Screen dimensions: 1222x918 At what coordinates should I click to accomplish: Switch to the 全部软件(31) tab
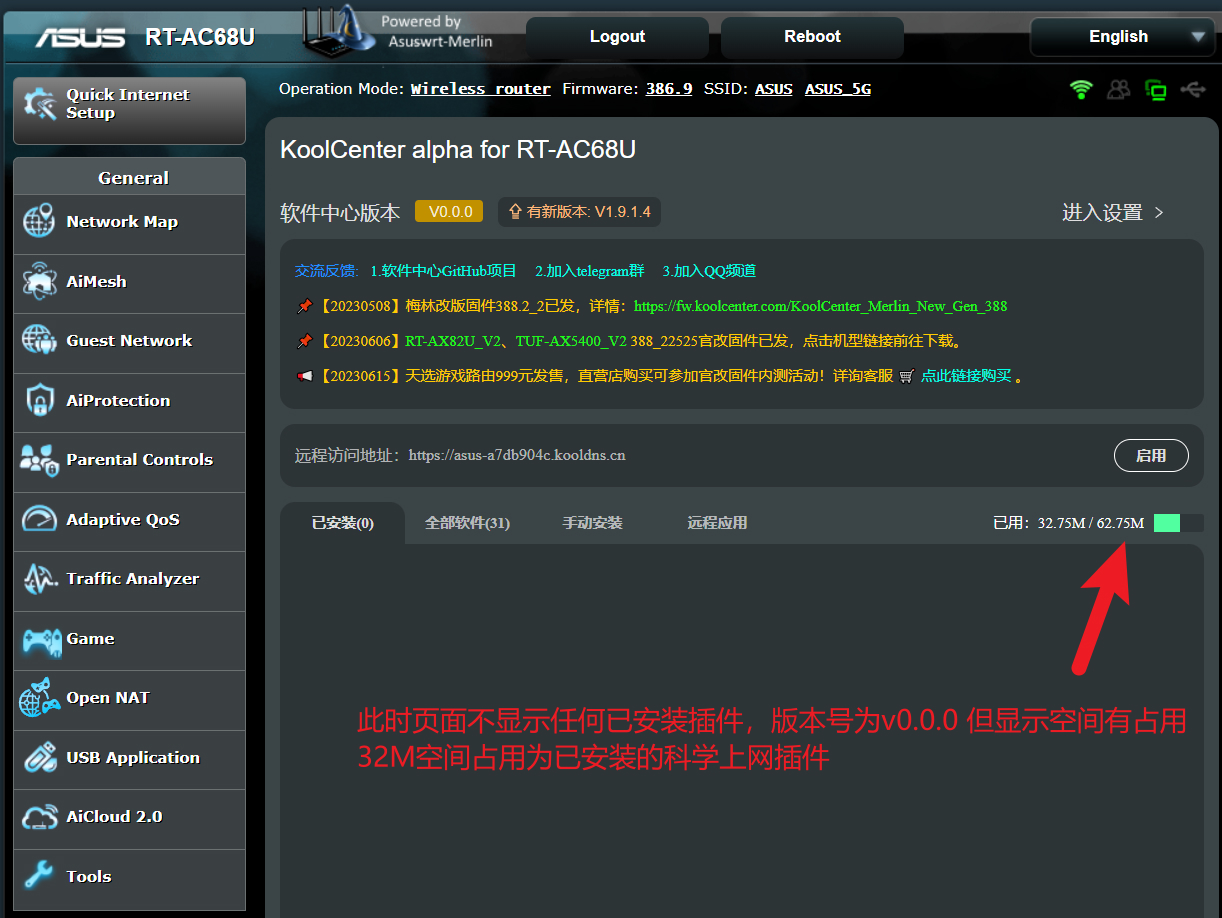pyautogui.click(x=467, y=521)
